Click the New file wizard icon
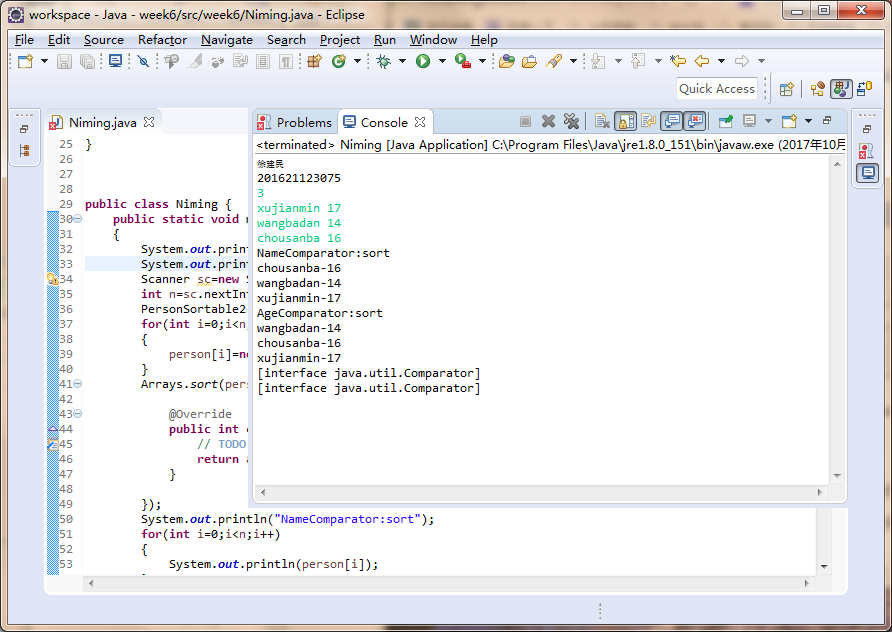 25,61
